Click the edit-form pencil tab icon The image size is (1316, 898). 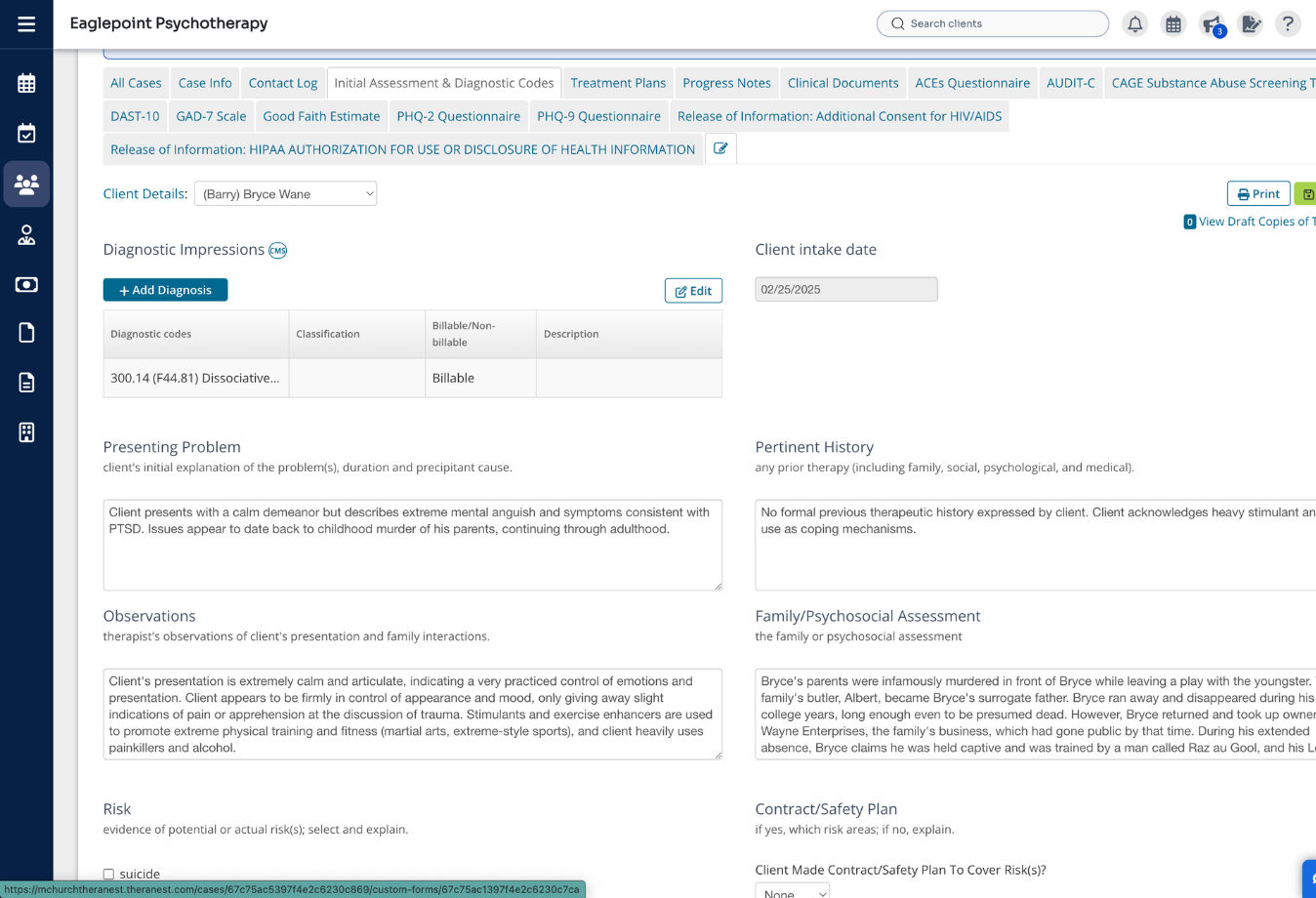(x=720, y=148)
